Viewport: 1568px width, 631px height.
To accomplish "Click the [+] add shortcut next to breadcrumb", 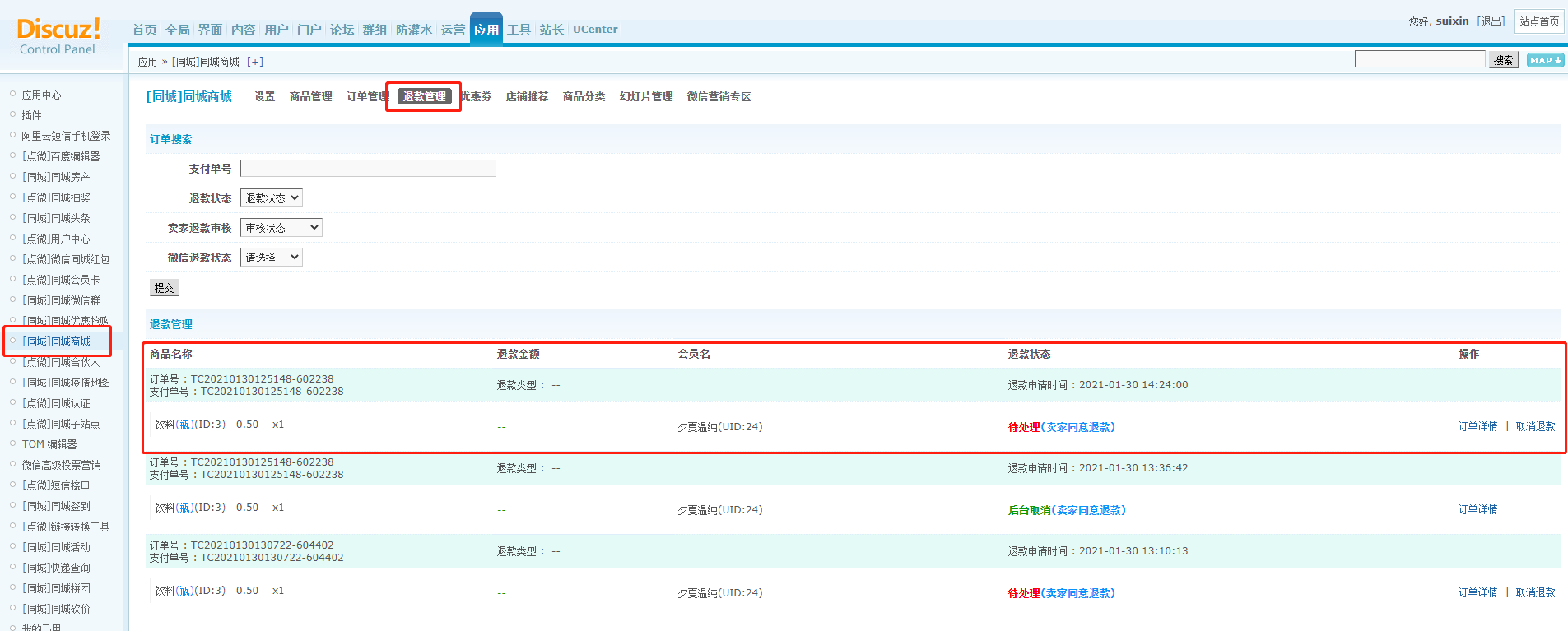I will click(x=255, y=62).
